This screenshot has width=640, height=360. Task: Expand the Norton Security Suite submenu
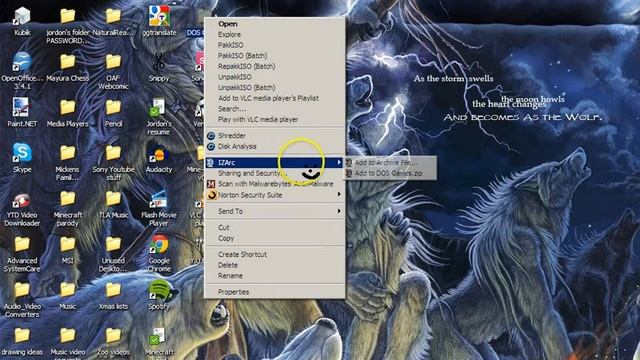click(x=274, y=195)
